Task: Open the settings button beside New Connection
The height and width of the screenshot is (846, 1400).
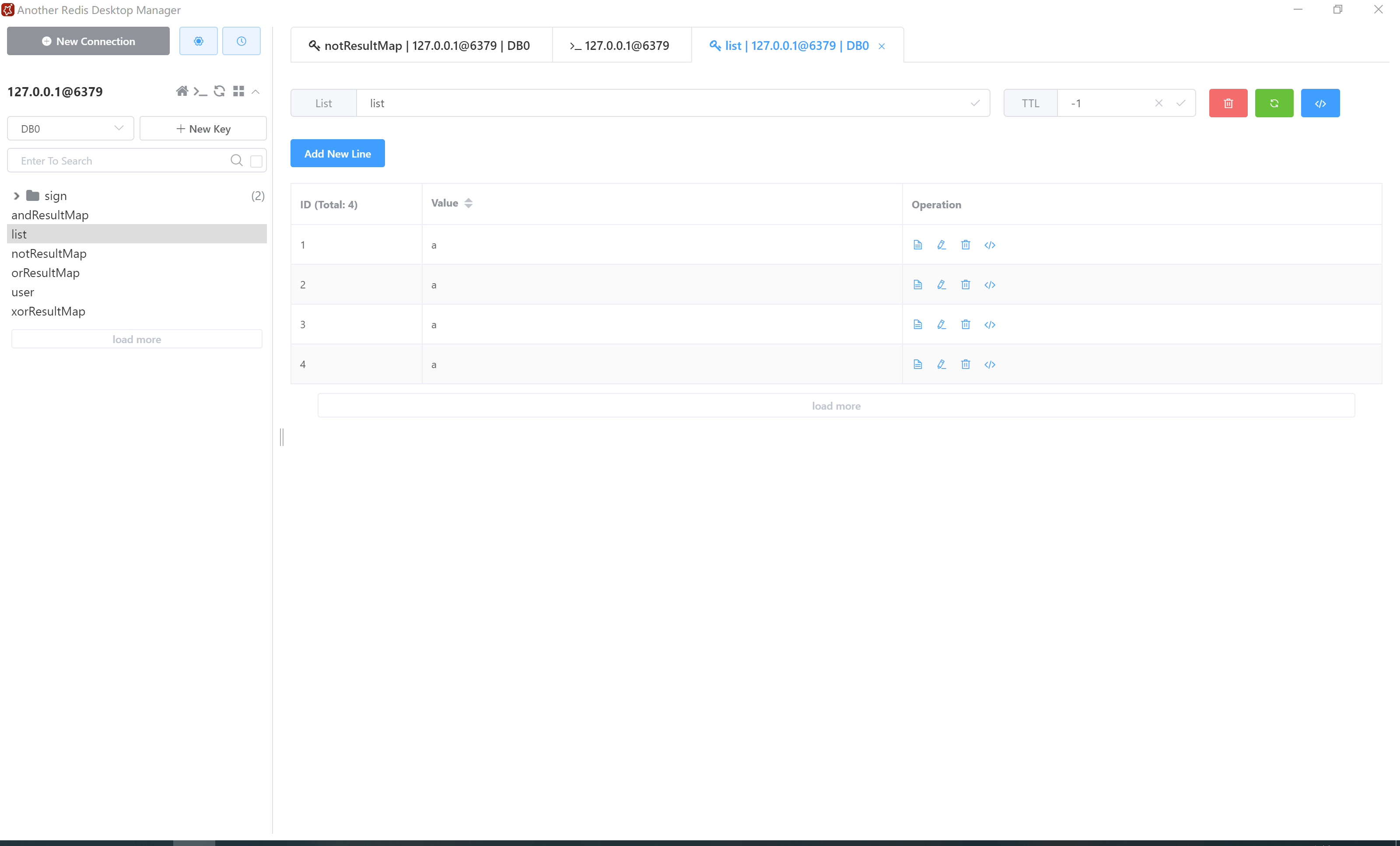Action: pos(198,41)
